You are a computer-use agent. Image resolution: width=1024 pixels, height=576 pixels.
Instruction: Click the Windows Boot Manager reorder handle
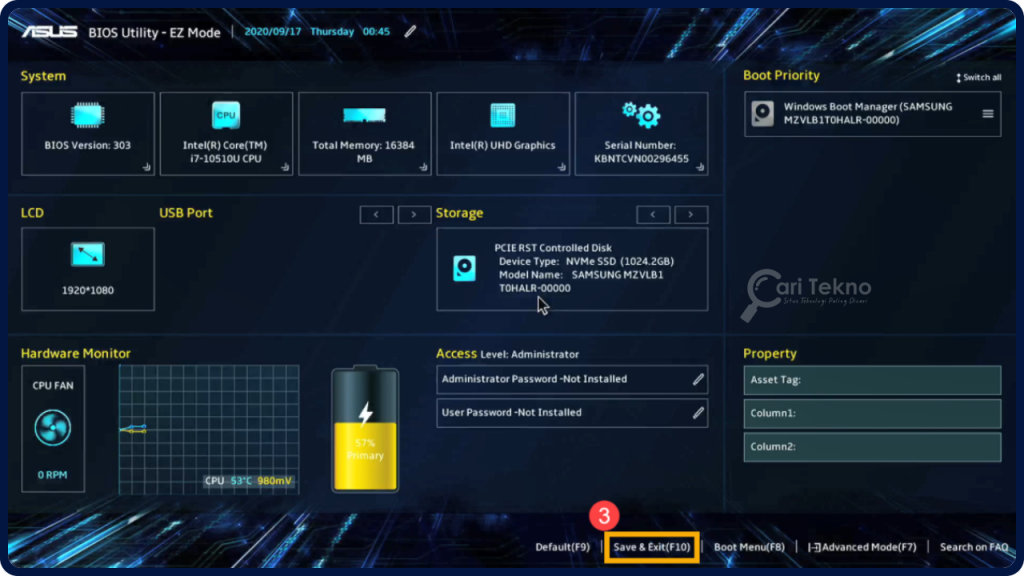pyautogui.click(x=987, y=114)
